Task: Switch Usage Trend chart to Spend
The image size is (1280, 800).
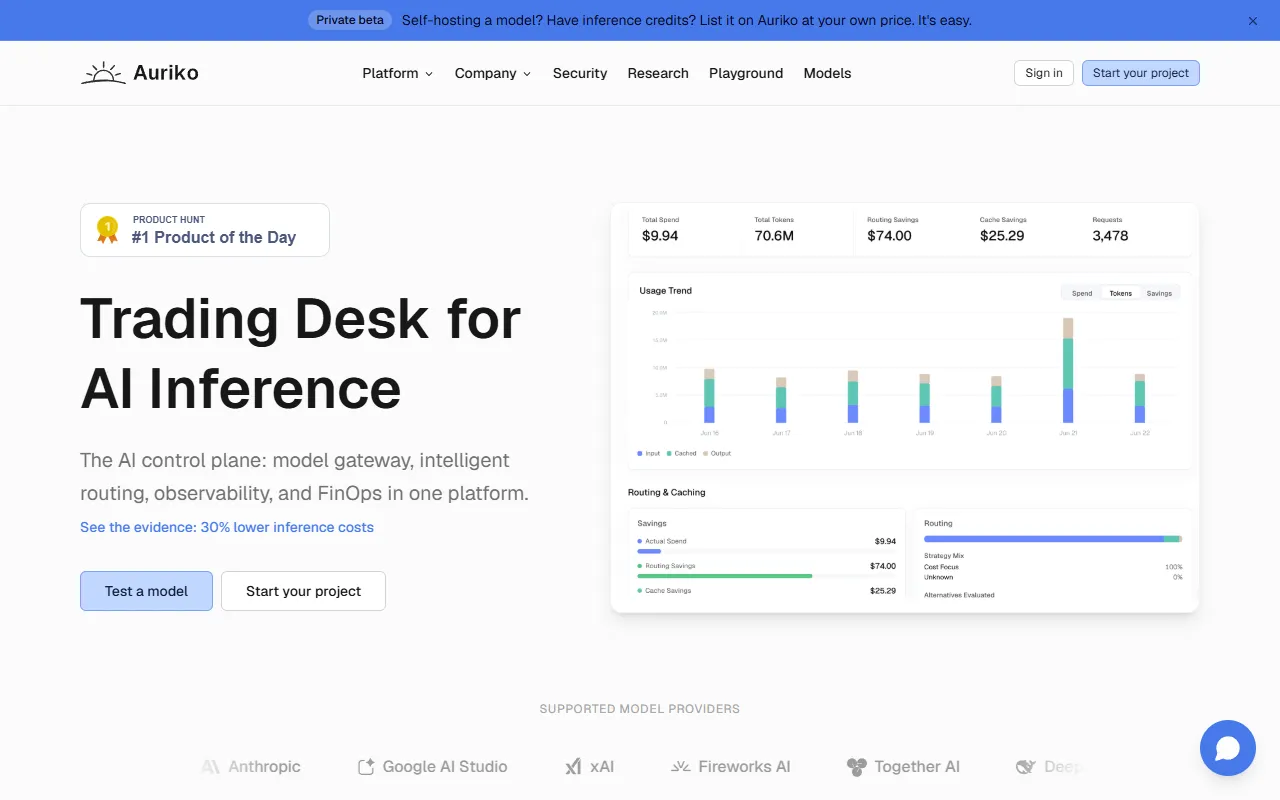Action: [x=1082, y=293]
